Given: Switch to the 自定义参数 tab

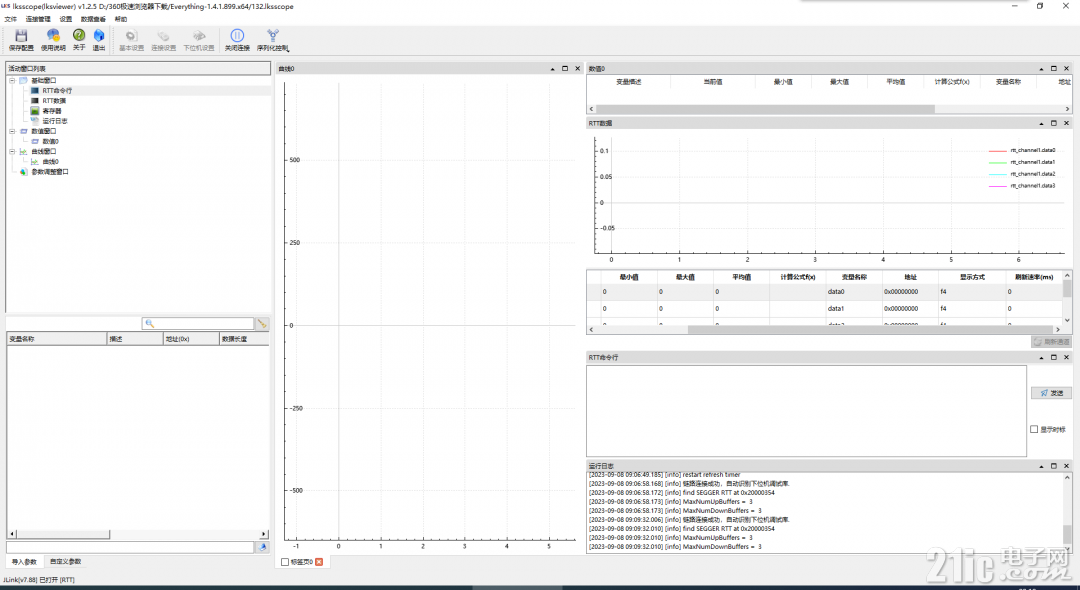Looking at the screenshot, I should click(65, 562).
